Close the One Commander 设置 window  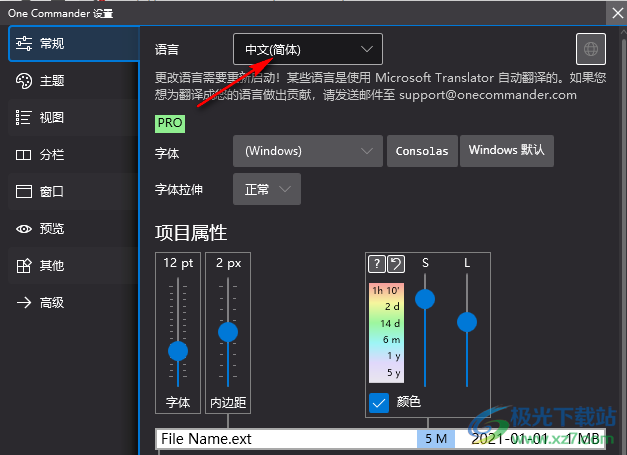(x=617, y=13)
